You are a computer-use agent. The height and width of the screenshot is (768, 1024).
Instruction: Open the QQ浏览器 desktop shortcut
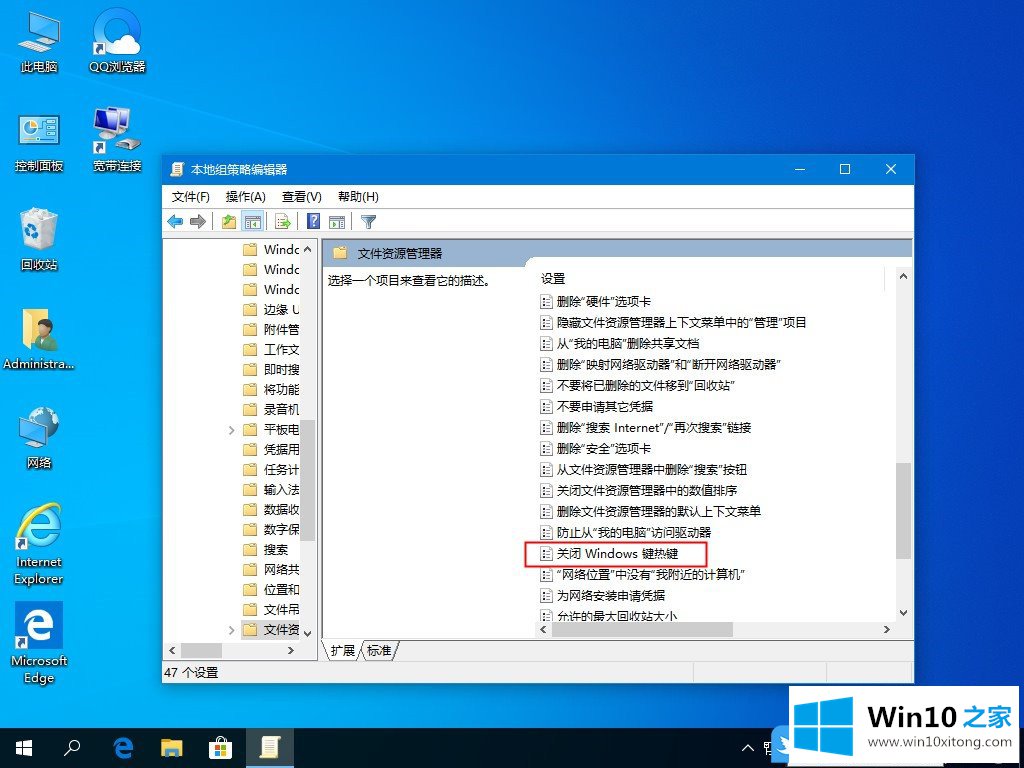(x=117, y=41)
